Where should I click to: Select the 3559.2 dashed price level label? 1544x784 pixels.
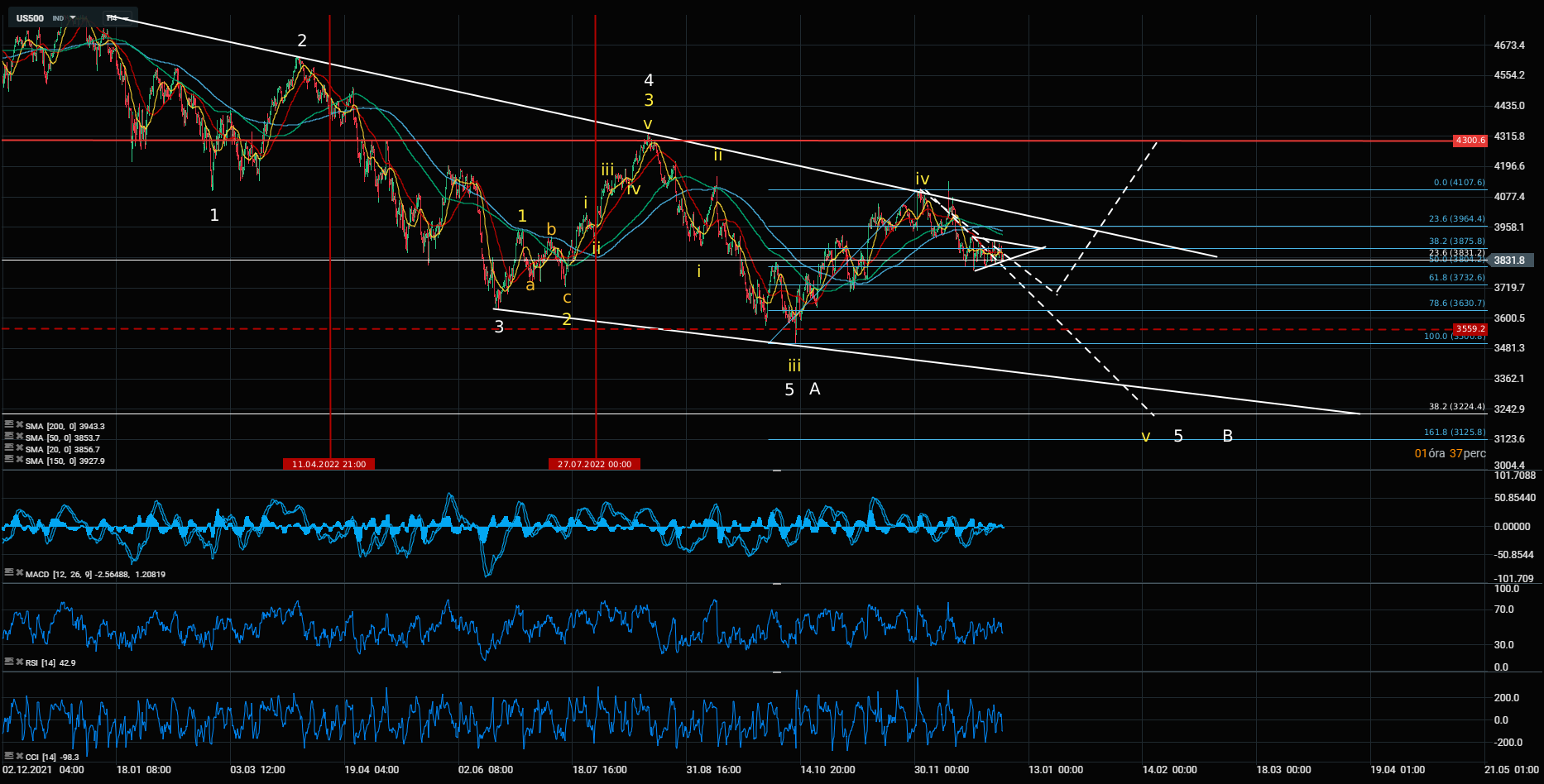point(1470,329)
